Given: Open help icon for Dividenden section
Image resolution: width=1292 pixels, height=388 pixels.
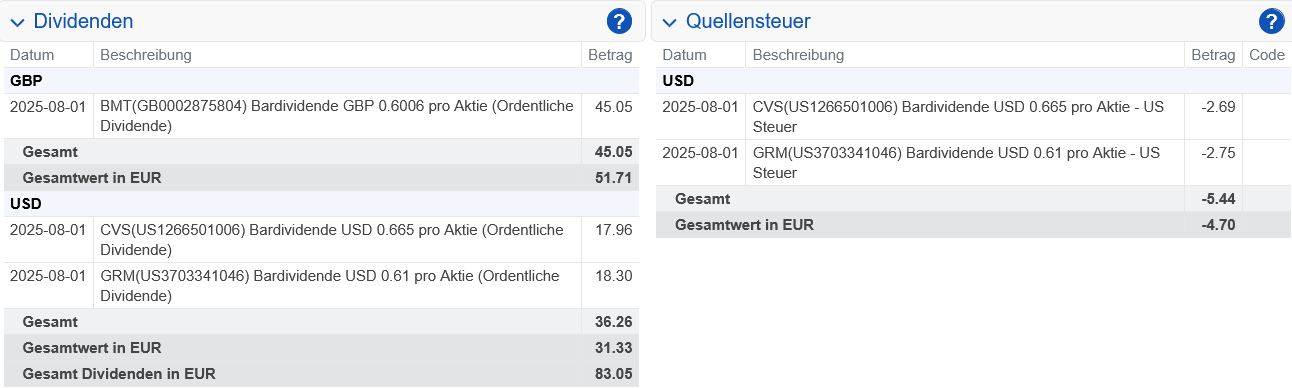Looking at the screenshot, I should pyautogui.click(x=619, y=21).
